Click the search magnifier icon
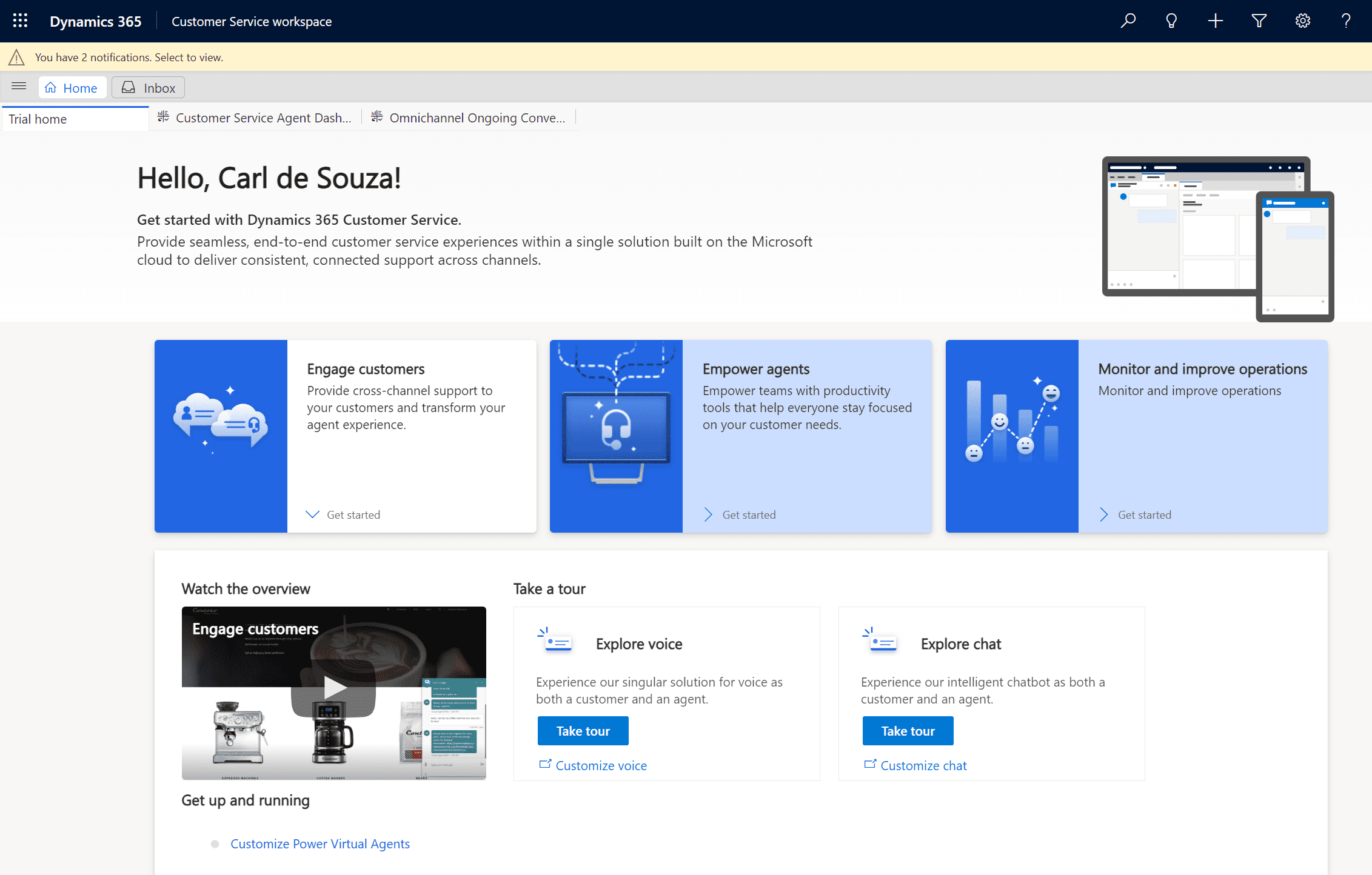Image resolution: width=1372 pixels, height=875 pixels. coord(1128,21)
